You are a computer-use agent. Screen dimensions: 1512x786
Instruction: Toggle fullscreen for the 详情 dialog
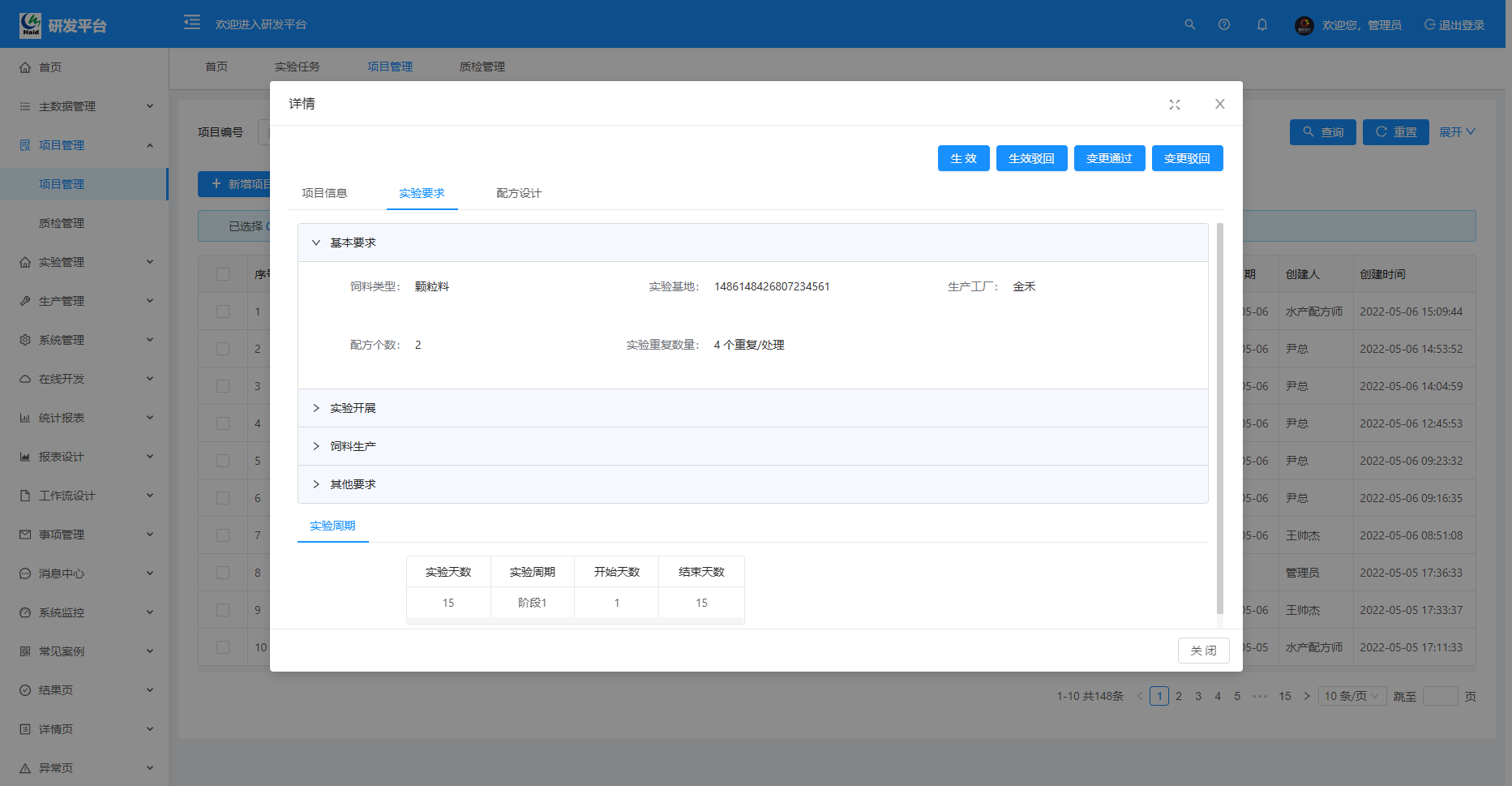point(1175,105)
